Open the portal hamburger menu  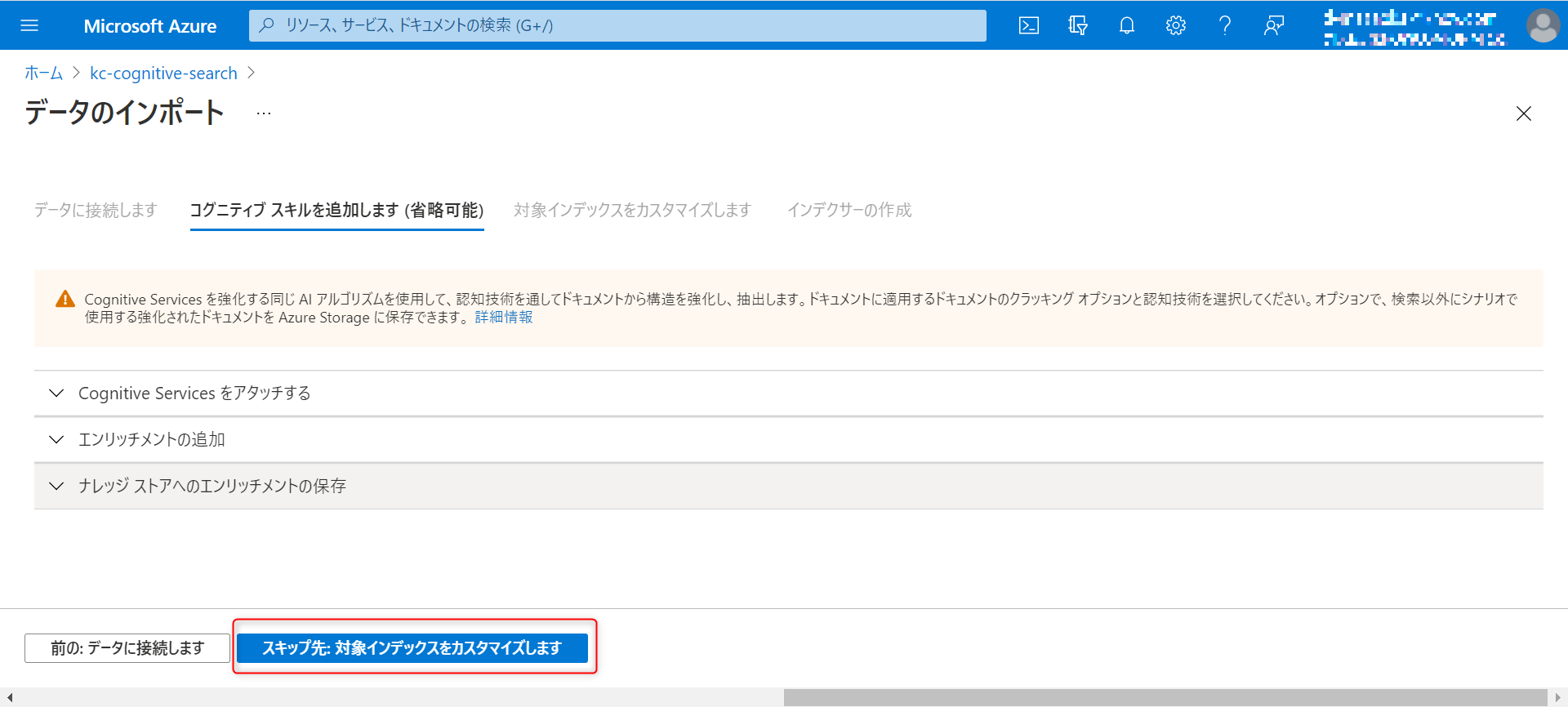[x=29, y=25]
